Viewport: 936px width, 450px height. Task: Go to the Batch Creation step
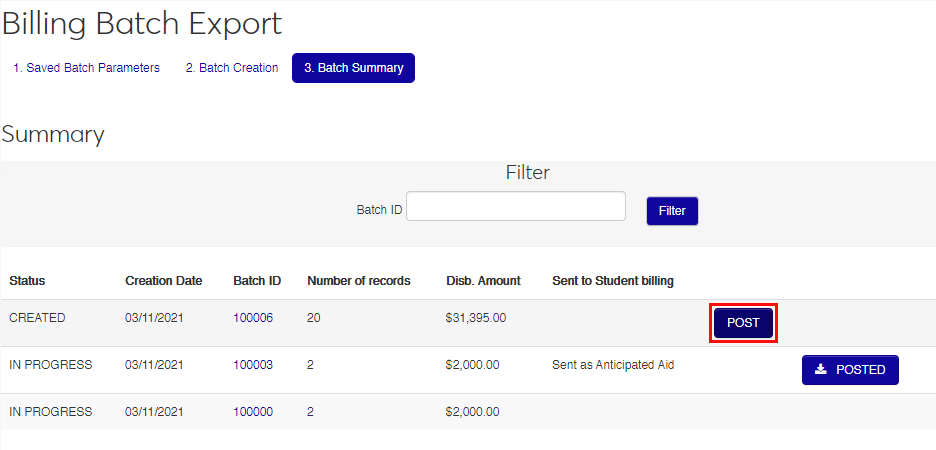click(x=232, y=68)
